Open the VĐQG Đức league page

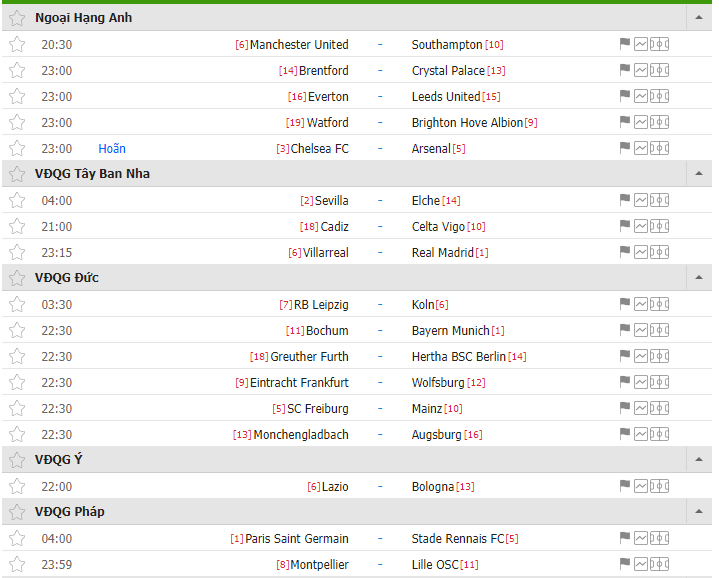tap(66, 278)
